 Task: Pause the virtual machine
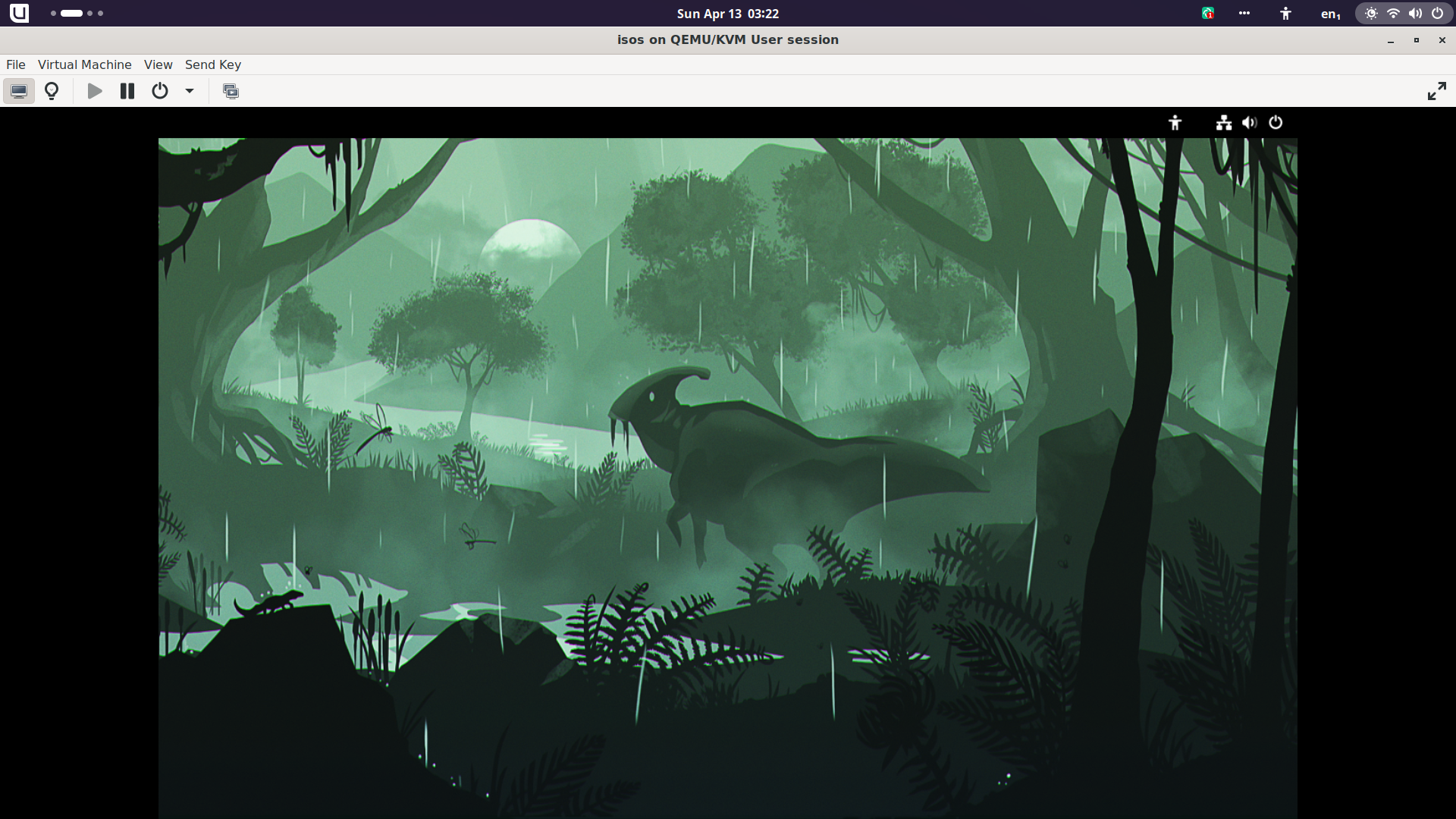click(x=127, y=91)
